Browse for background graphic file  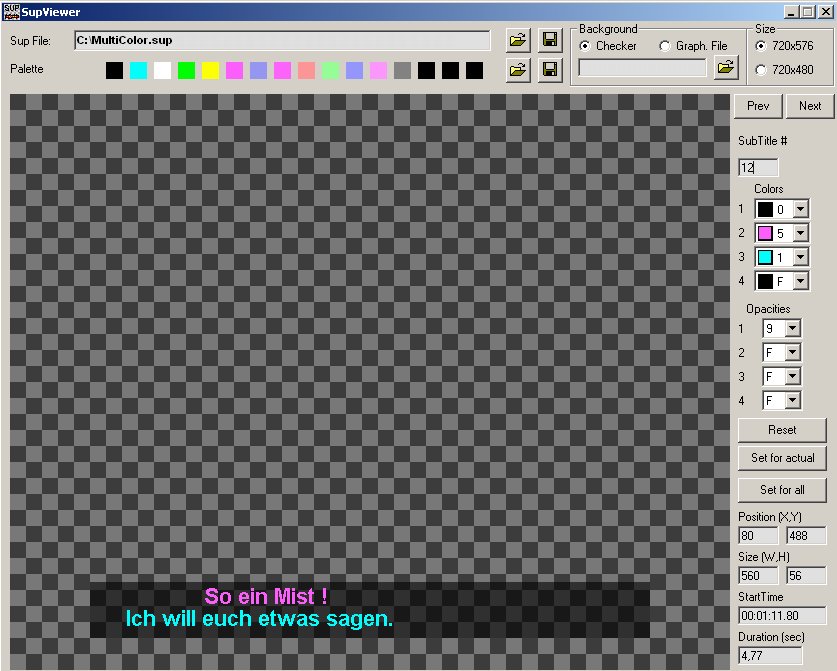point(726,67)
